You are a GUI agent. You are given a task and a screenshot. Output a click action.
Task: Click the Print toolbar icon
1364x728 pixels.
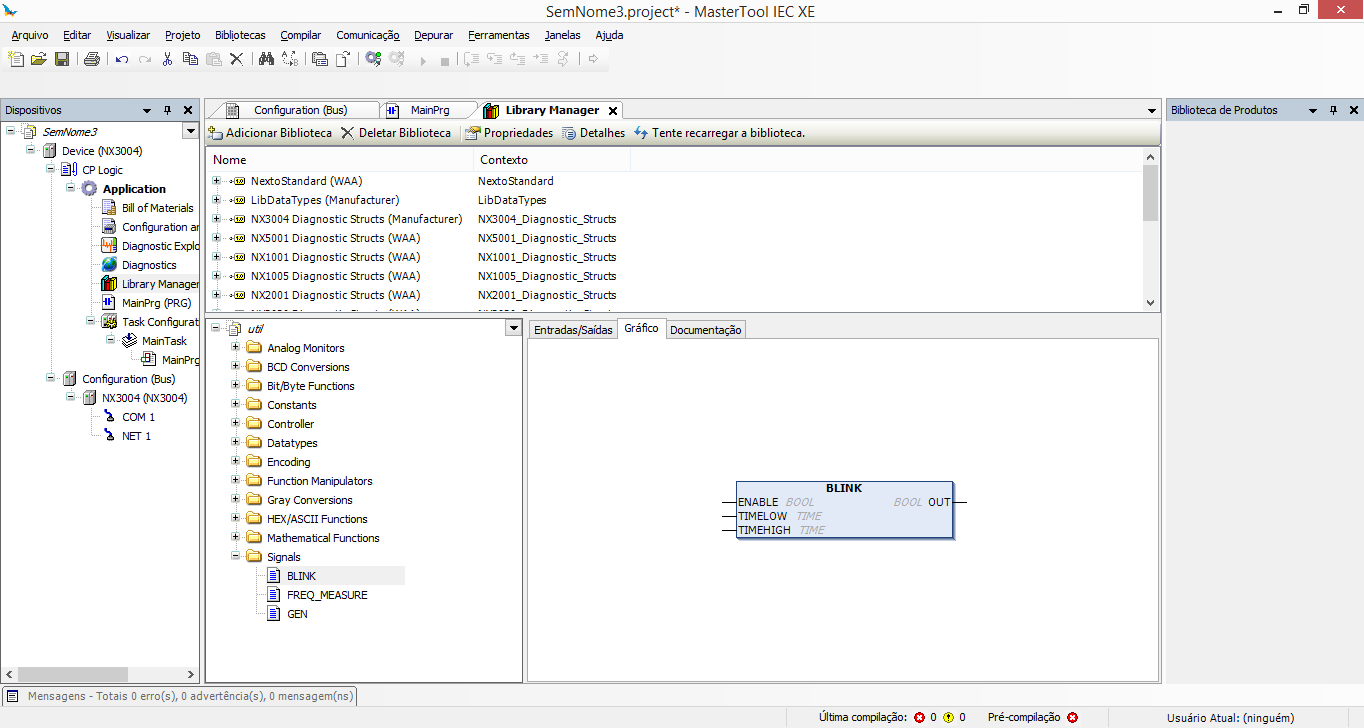[x=92, y=59]
